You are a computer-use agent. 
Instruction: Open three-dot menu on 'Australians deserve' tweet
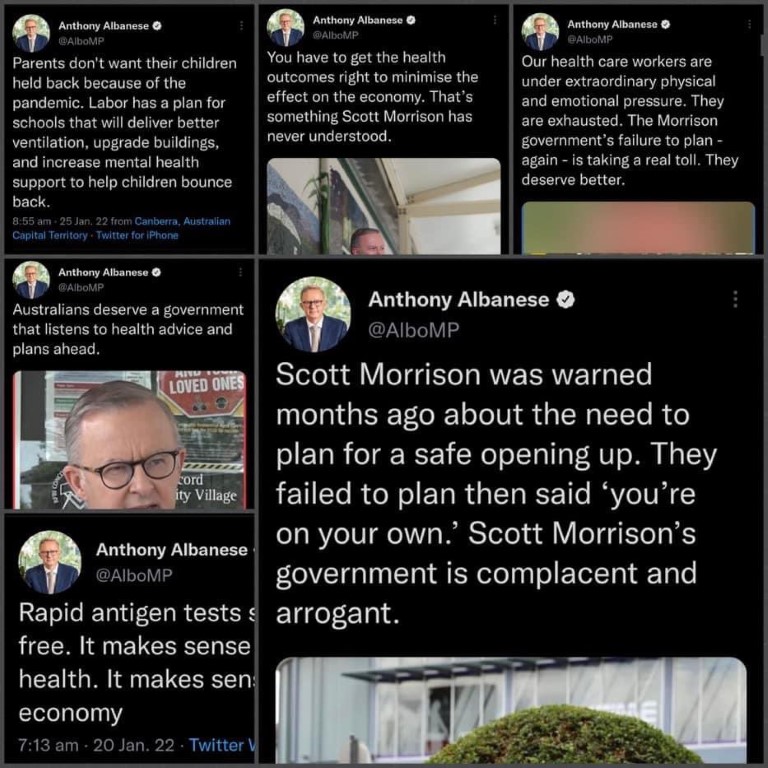coord(240,272)
